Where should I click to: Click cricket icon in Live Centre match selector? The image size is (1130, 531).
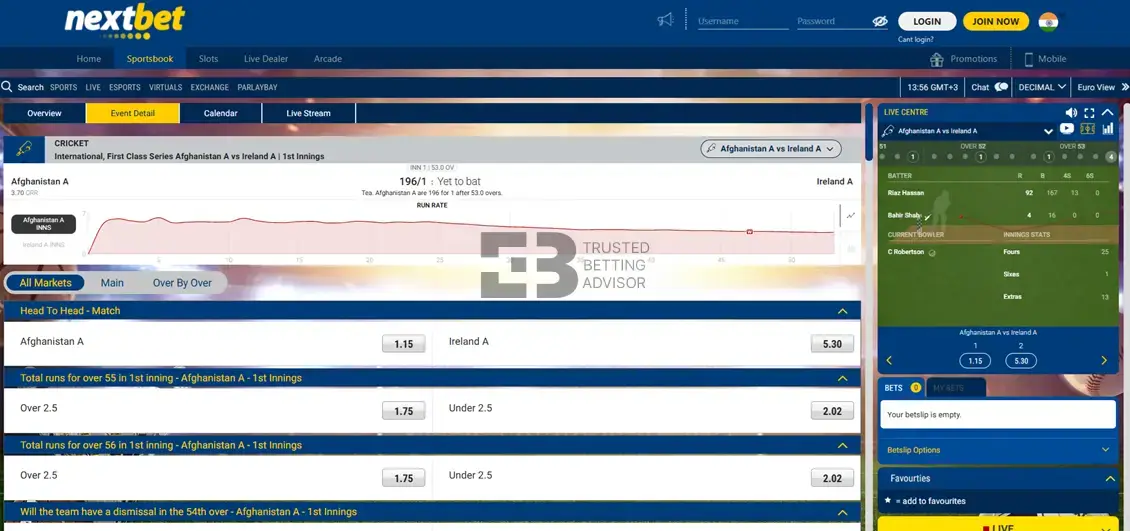pos(889,131)
